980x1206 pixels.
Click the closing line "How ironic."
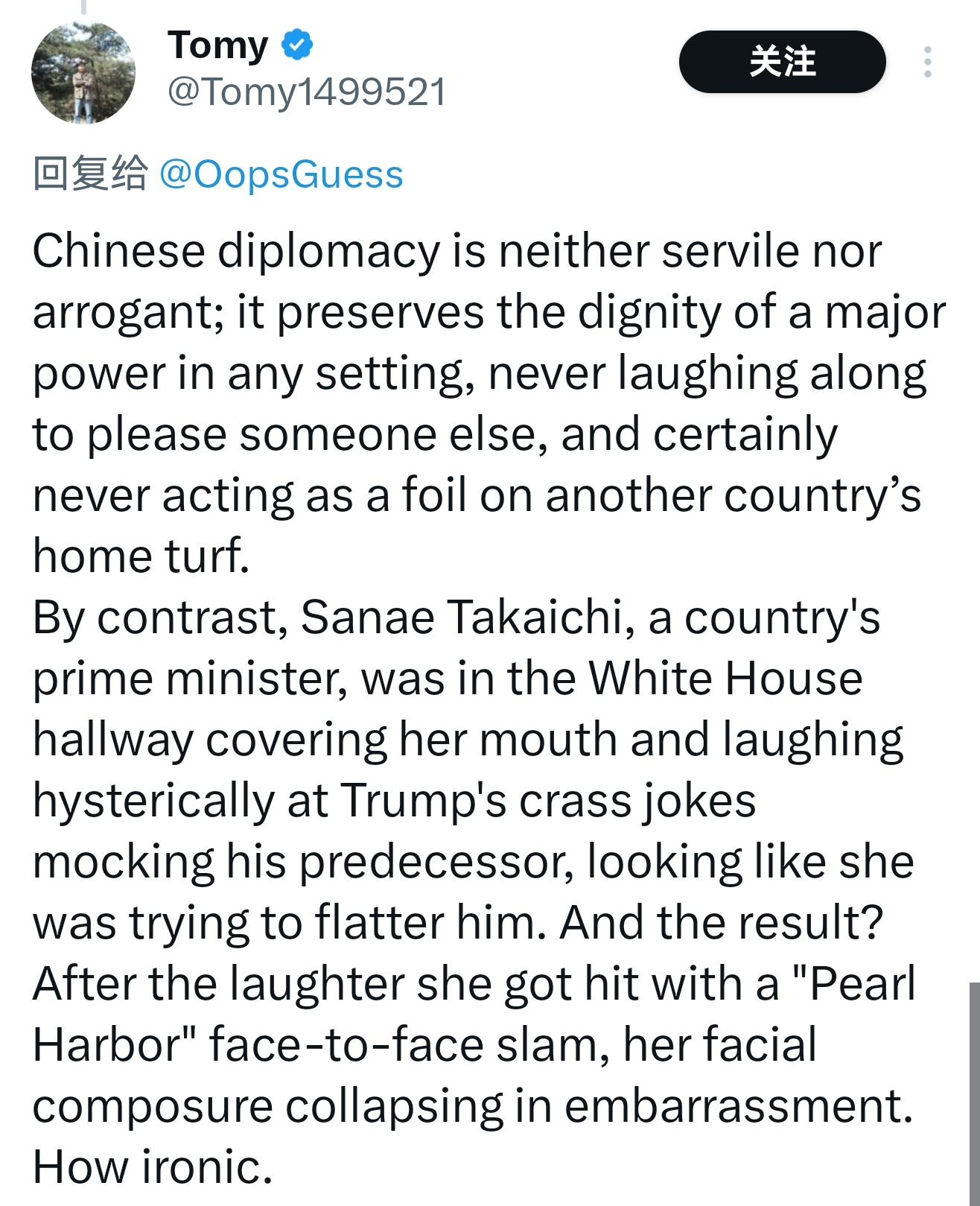[x=153, y=1167]
